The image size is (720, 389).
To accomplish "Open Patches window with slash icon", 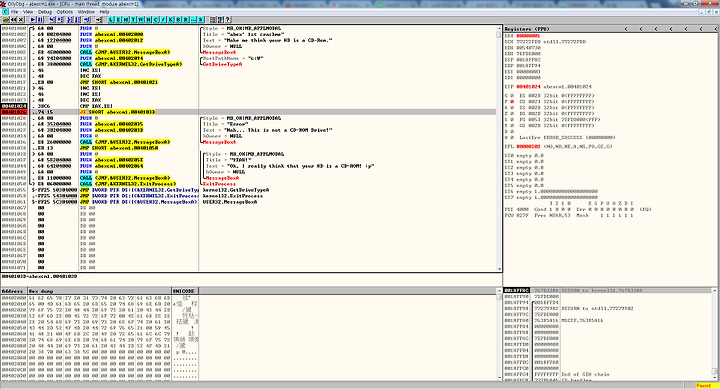I will [163, 20].
